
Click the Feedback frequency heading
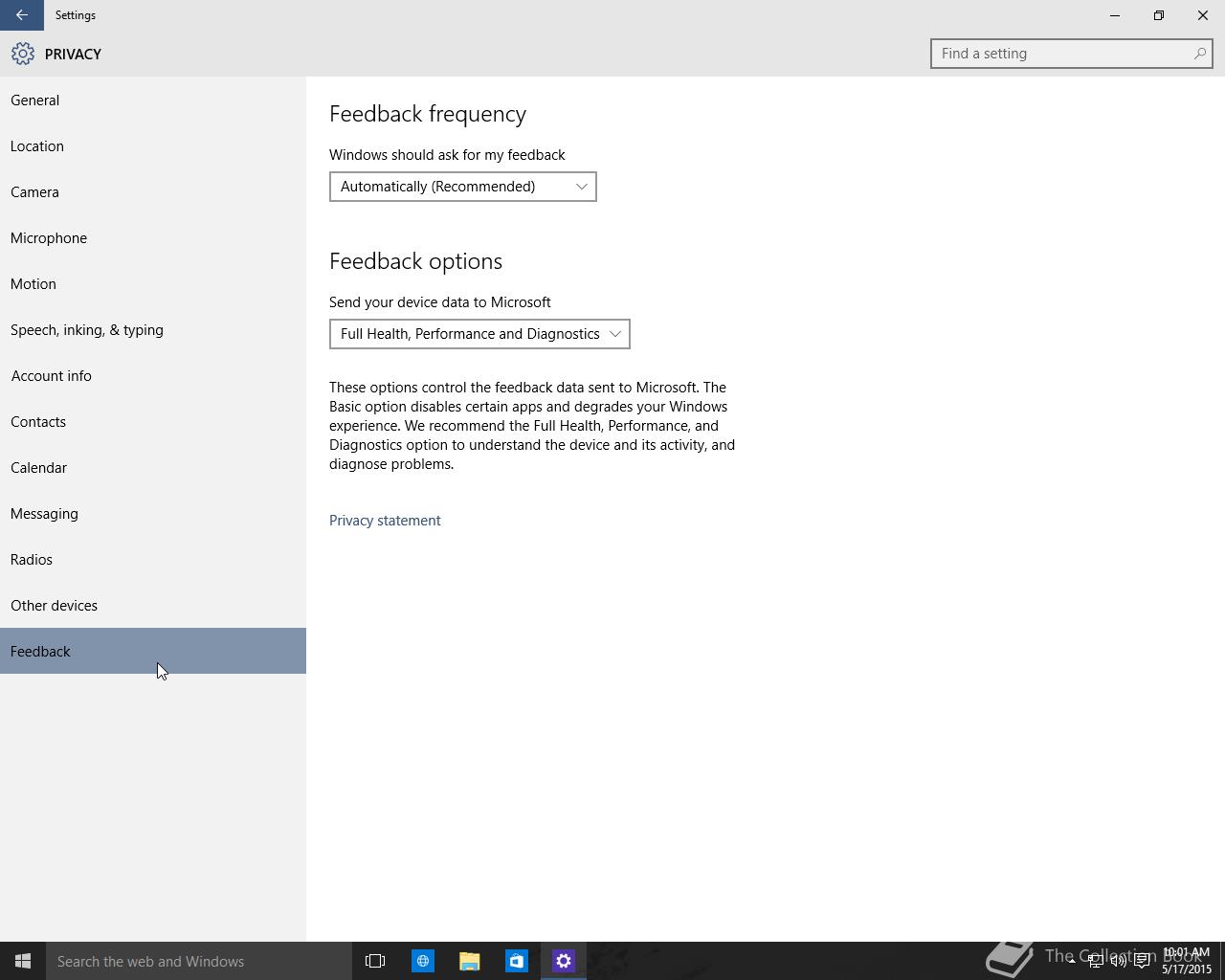pos(428,114)
